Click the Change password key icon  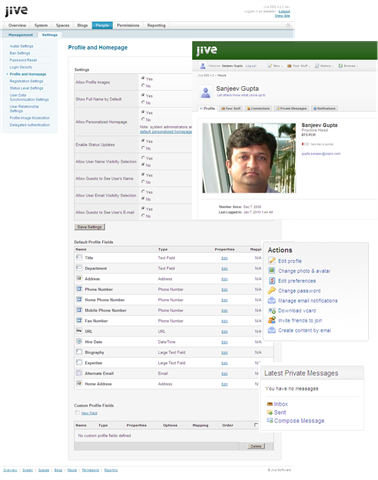(272, 290)
